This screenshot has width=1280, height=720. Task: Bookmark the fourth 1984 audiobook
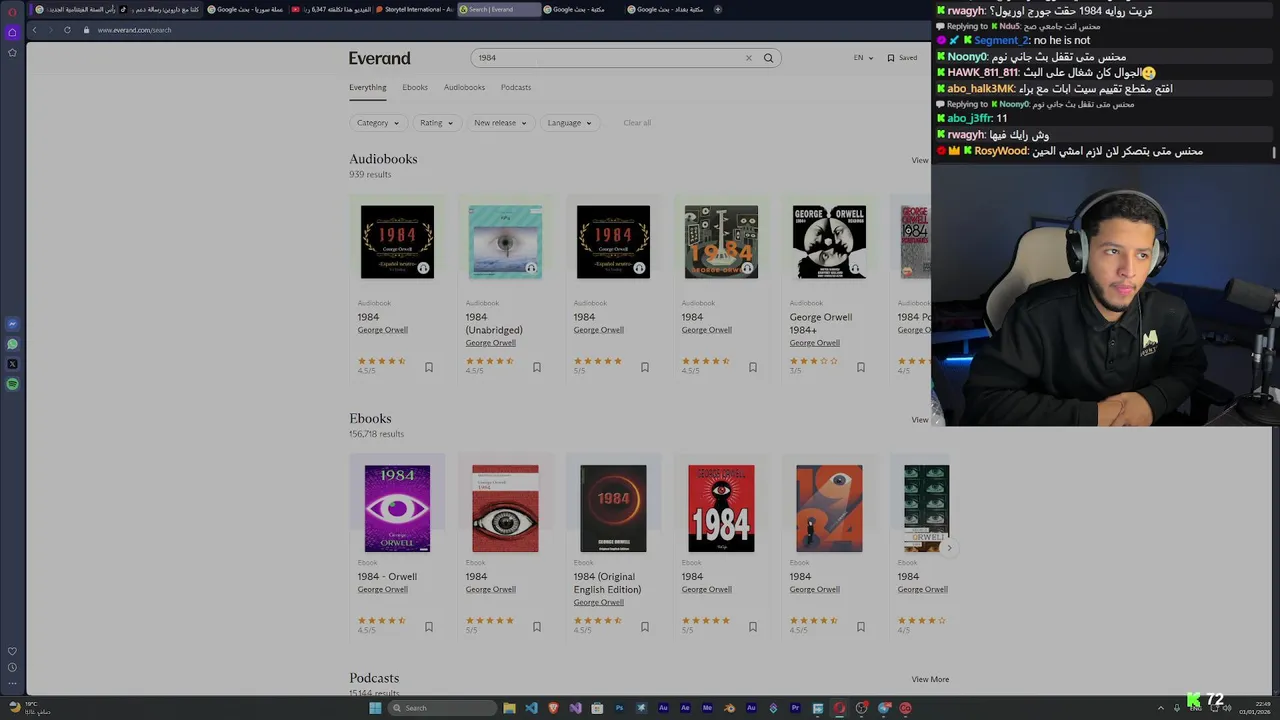coord(753,368)
